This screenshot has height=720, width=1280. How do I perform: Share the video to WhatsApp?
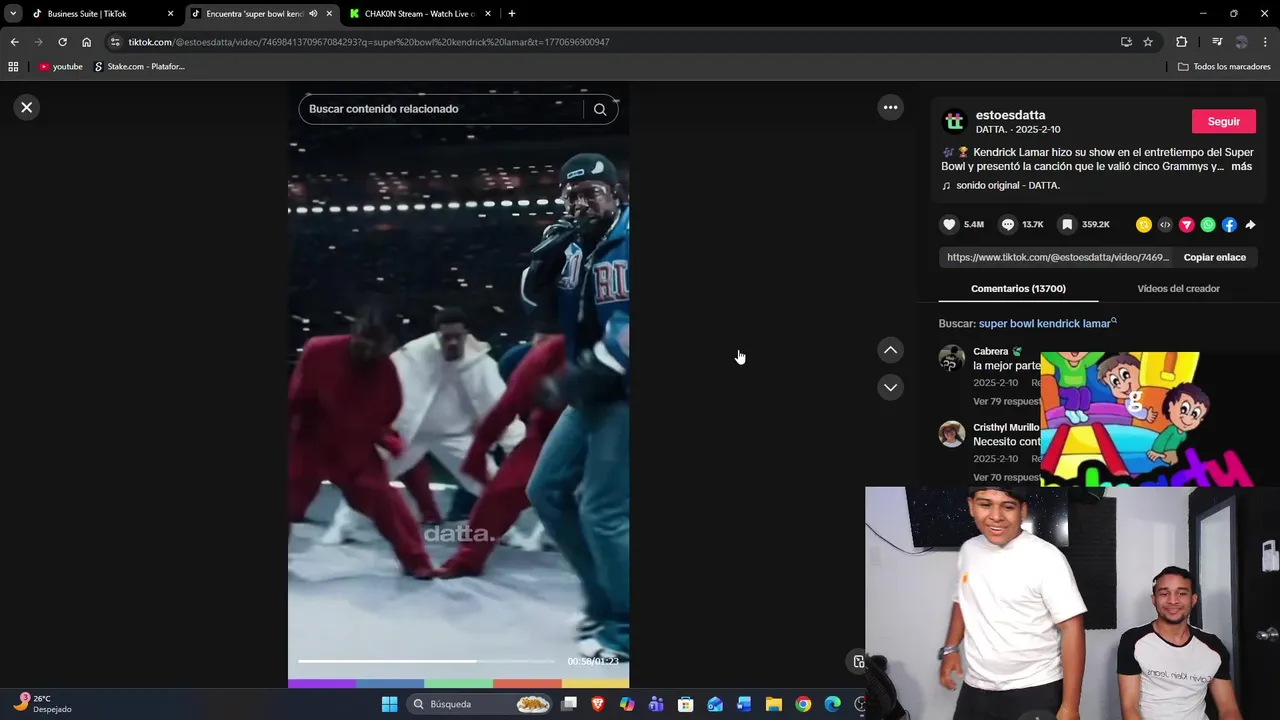1208,225
